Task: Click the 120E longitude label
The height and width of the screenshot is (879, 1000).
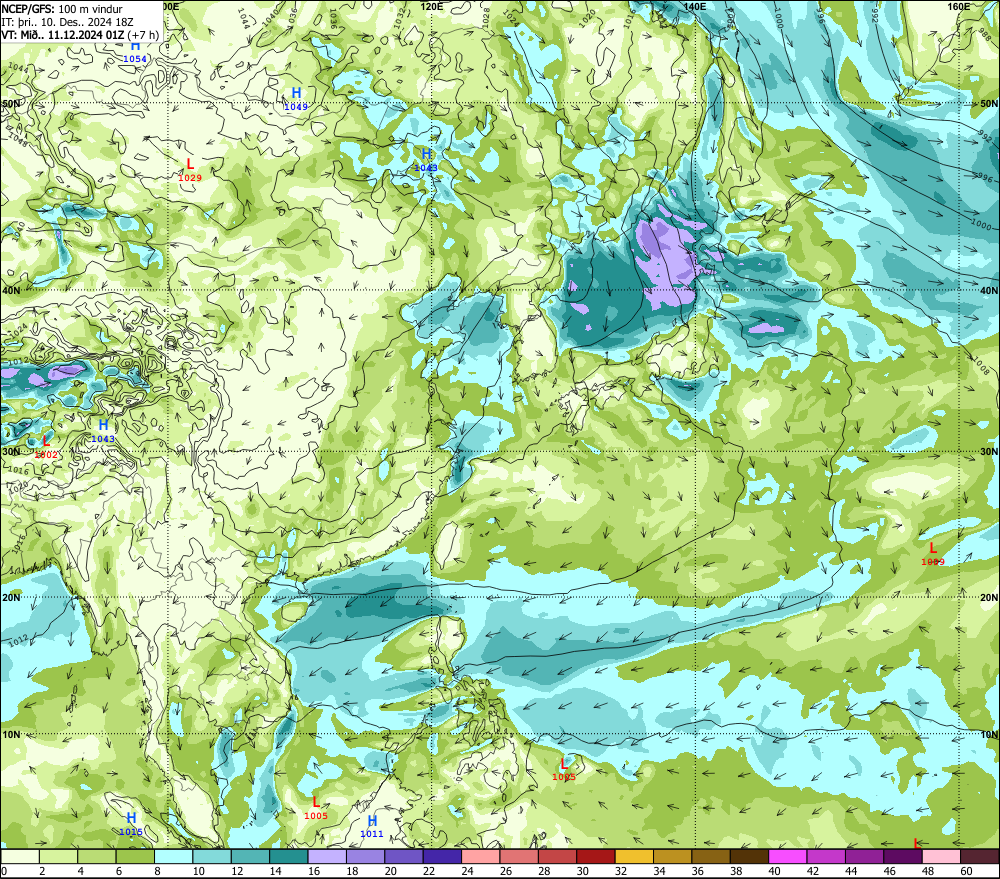Action: (x=432, y=6)
